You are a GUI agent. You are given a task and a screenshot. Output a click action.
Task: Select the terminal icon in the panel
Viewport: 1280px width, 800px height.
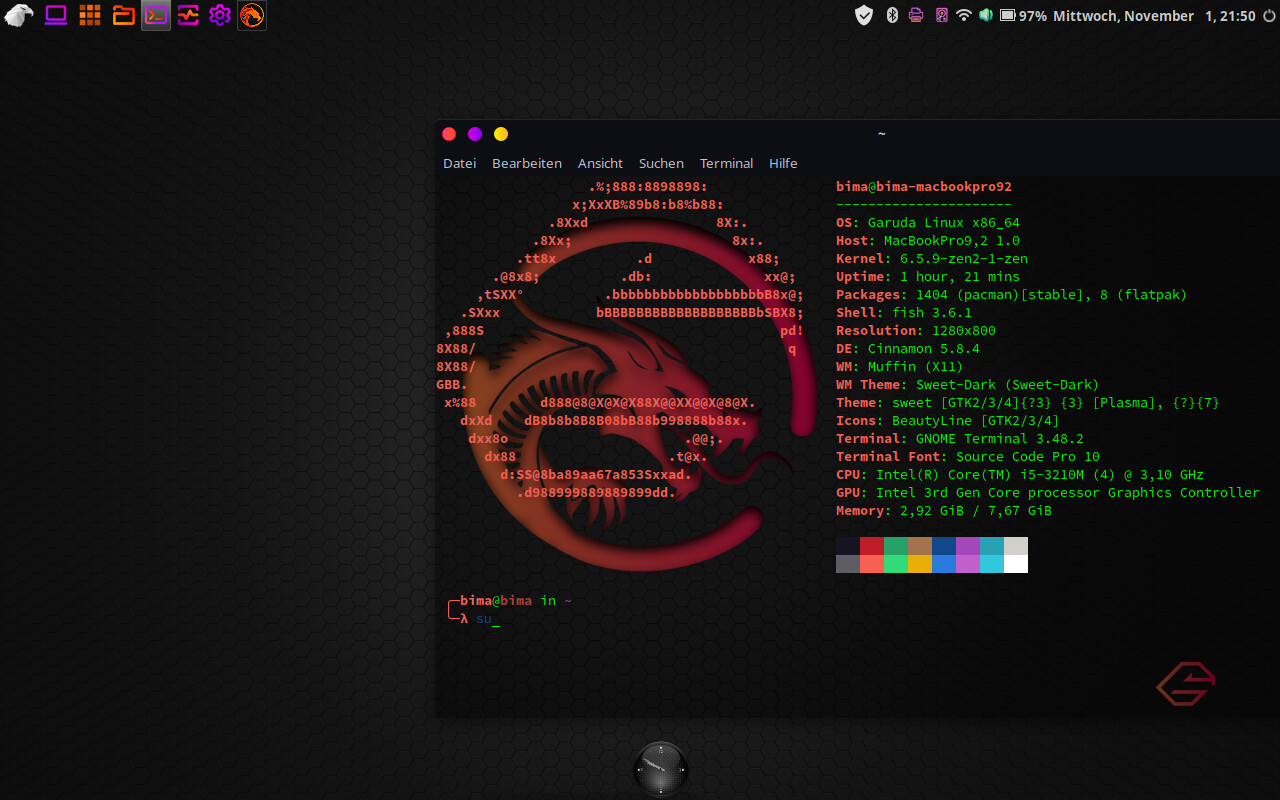point(156,15)
